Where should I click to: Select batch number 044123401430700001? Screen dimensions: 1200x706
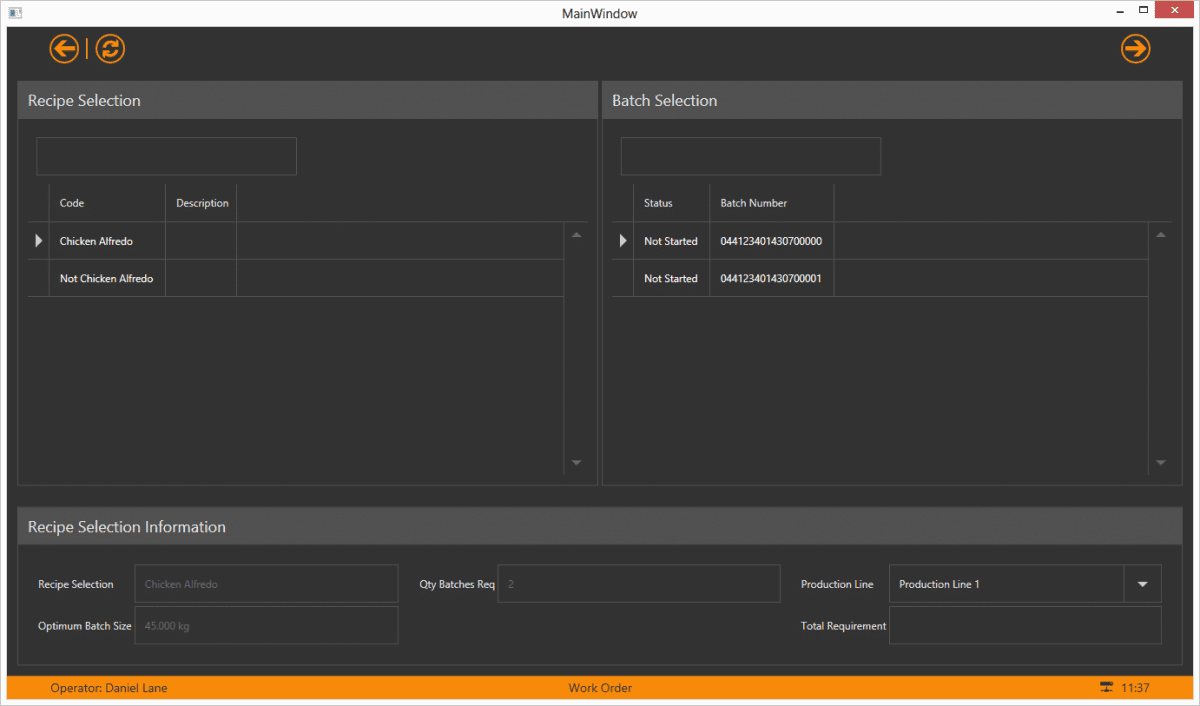click(771, 279)
